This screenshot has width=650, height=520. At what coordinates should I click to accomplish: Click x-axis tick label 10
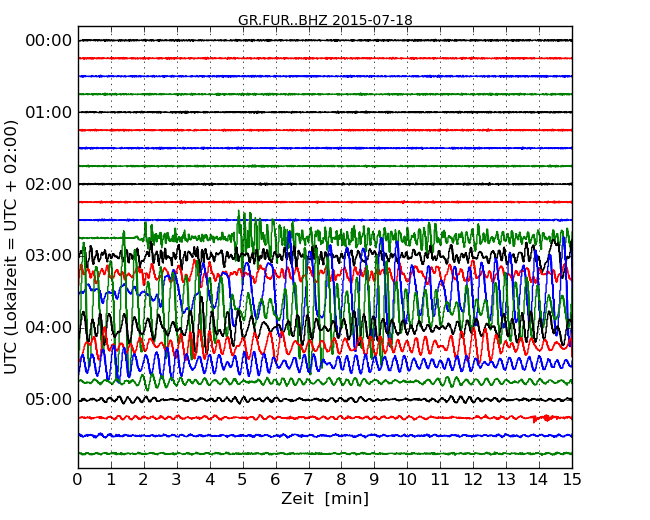point(407,479)
